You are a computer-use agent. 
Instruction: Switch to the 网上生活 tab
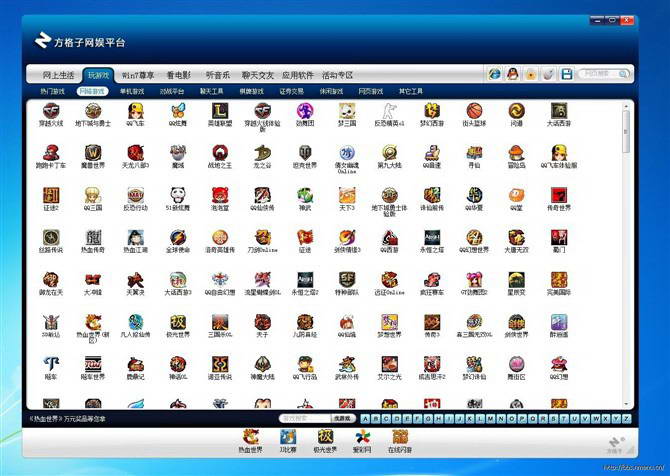point(59,75)
